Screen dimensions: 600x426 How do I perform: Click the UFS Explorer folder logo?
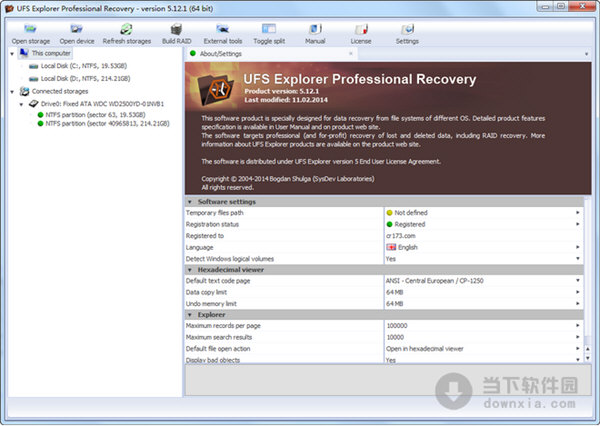pos(215,90)
